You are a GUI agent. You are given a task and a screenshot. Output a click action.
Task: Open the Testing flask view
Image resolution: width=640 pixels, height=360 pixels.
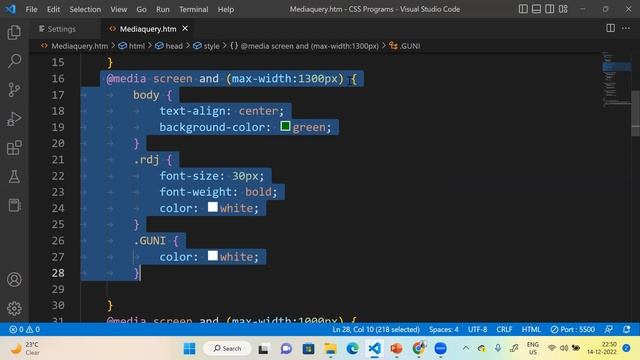[x=14, y=176]
